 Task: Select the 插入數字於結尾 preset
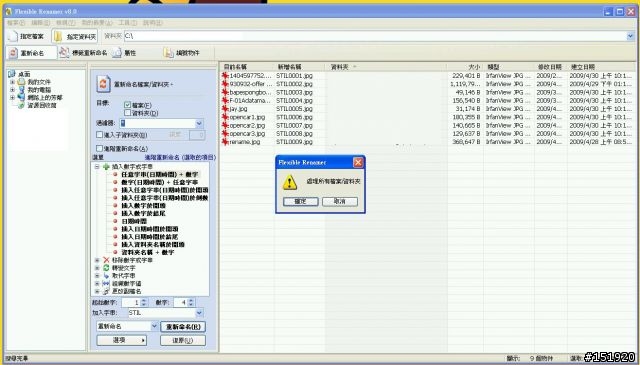click(x=143, y=213)
